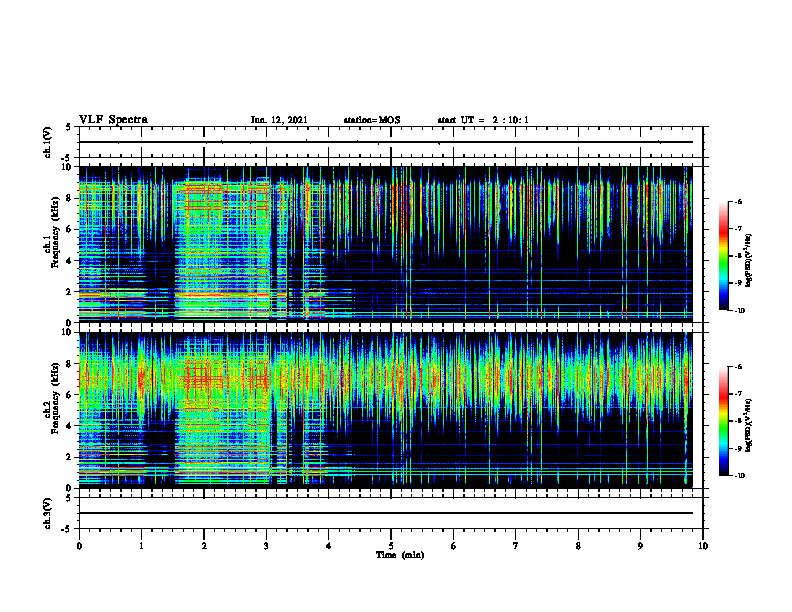Click the time axis tick label "1"
This screenshot has height=612, width=792.
(x=141, y=546)
